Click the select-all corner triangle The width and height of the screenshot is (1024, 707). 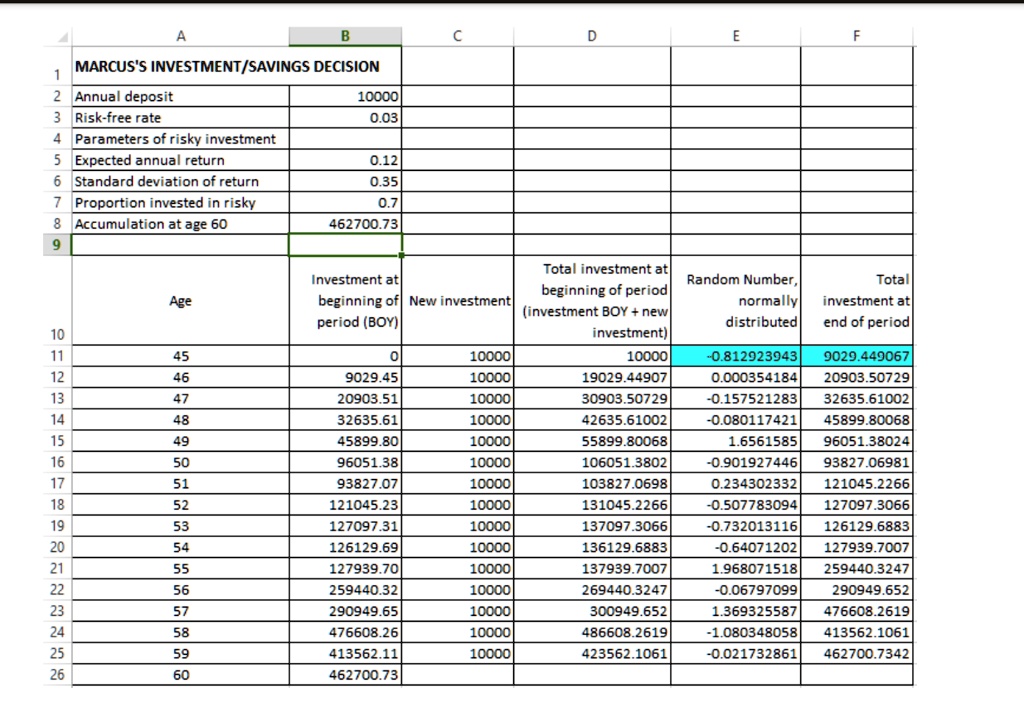coord(63,37)
